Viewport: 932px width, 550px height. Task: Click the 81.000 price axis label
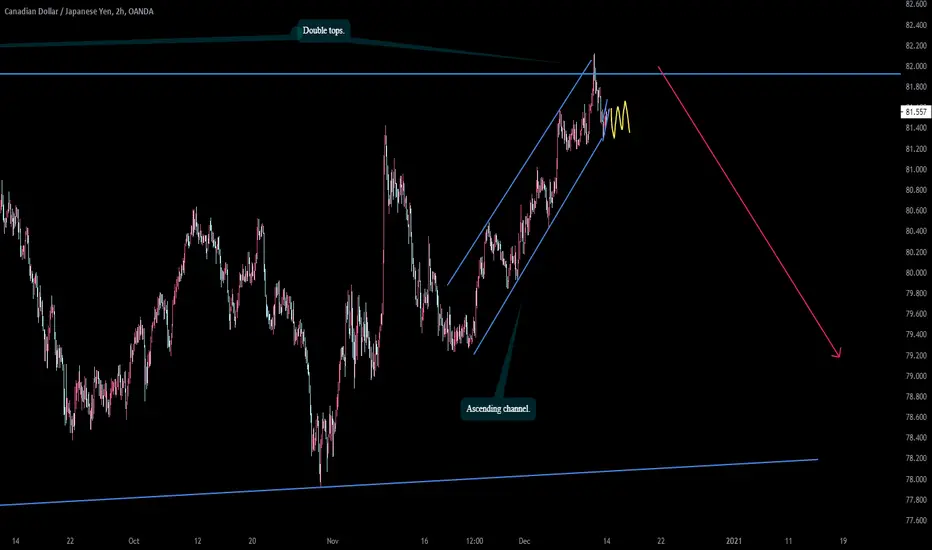point(916,169)
